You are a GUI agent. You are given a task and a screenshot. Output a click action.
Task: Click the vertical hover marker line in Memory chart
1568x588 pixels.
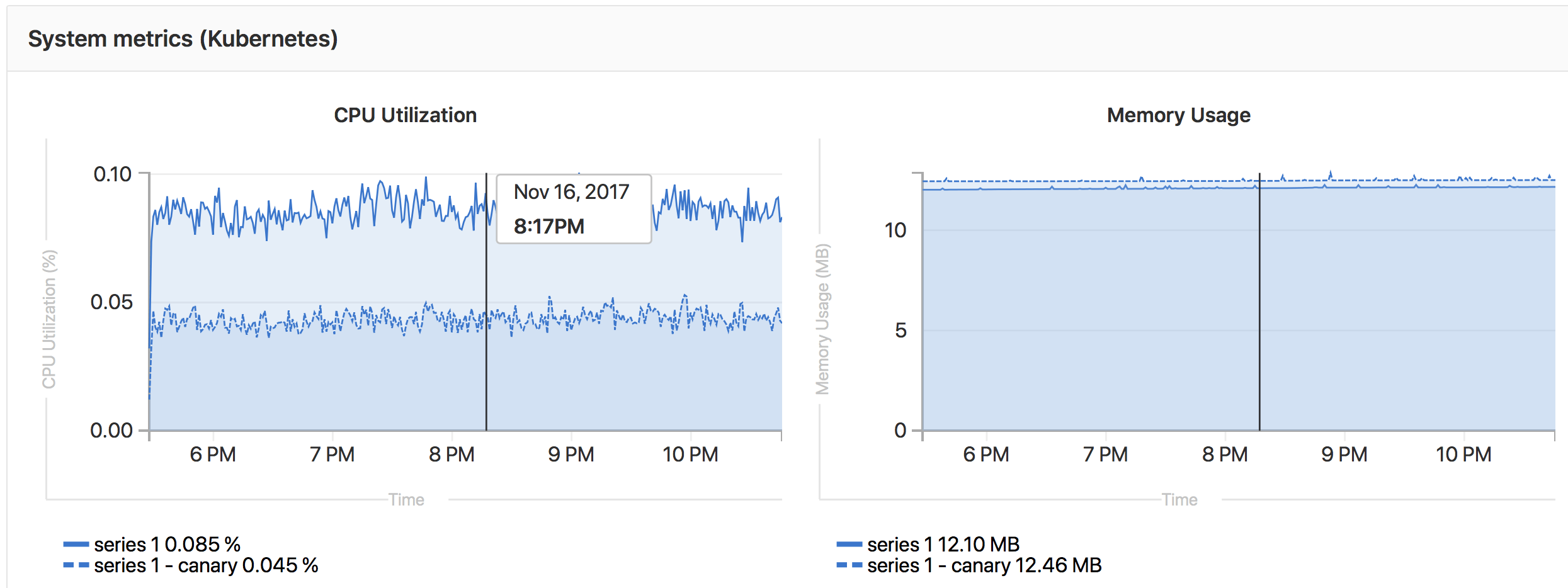pyautogui.click(x=1259, y=302)
